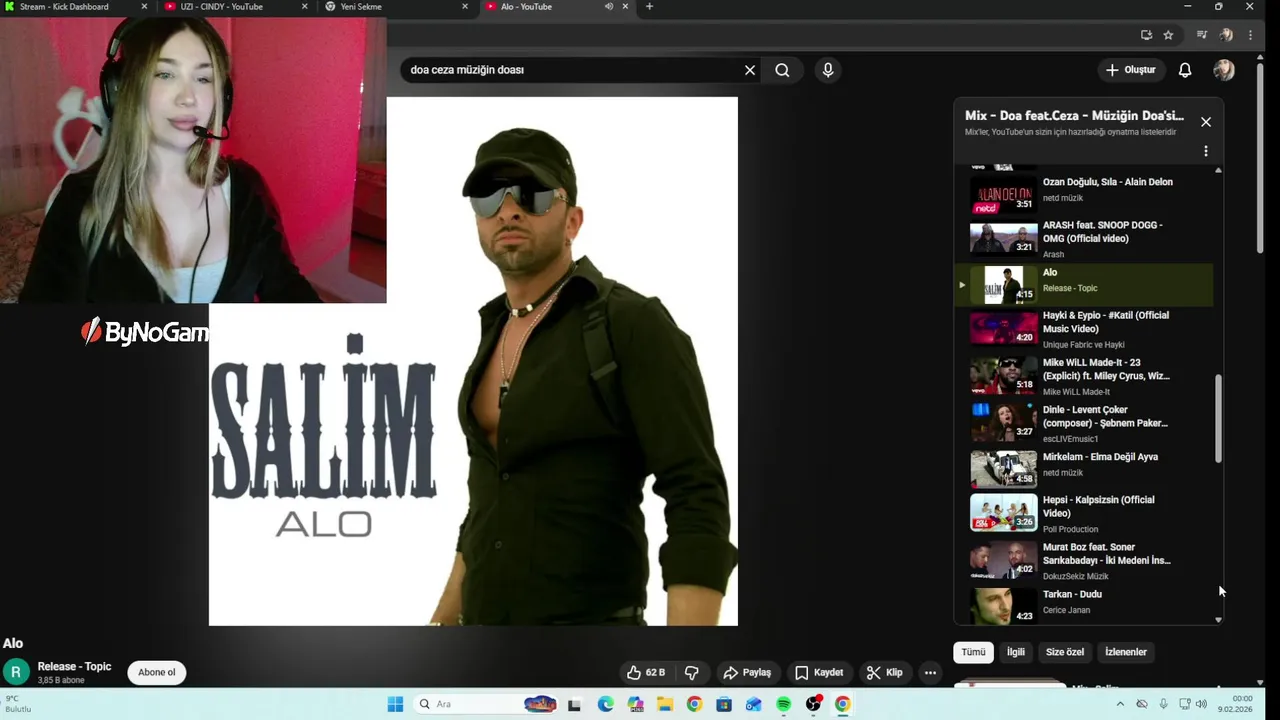Play Tarkan - Dudu playlist item
The width and height of the screenshot is (1280, 720).
tap(1084, 603)
